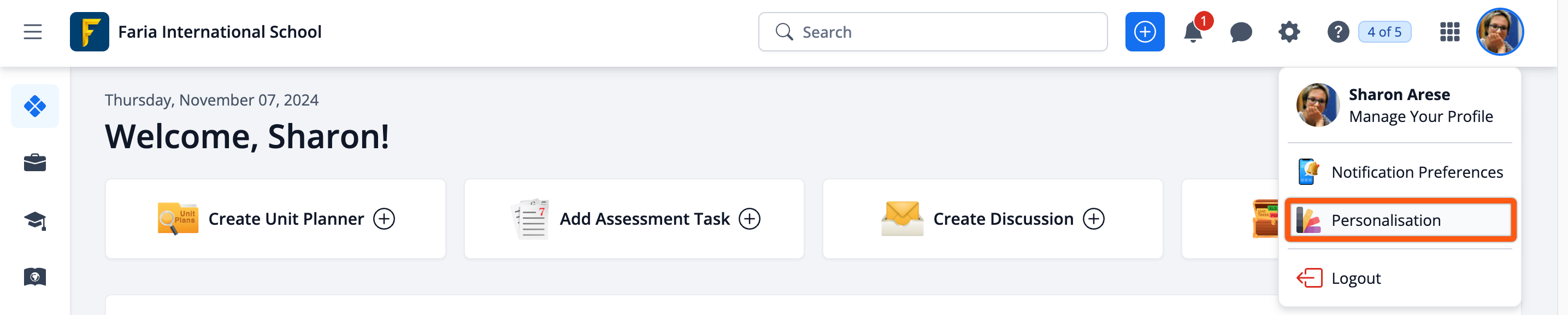Select the dashboard diamond sidebar icon

pos(35,106)
